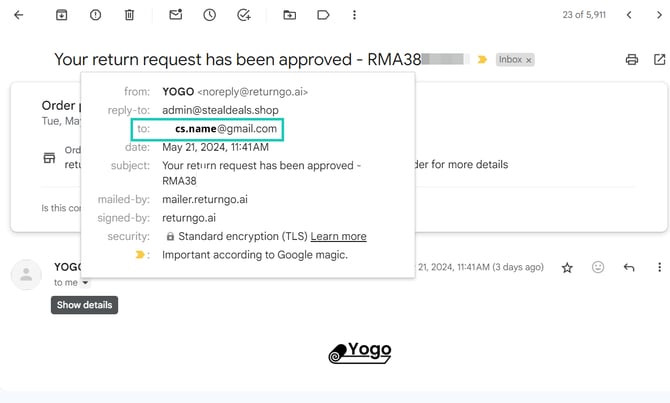Print the email conversation
Viewport: 670px width, 403px height.
tap(631, 60)
